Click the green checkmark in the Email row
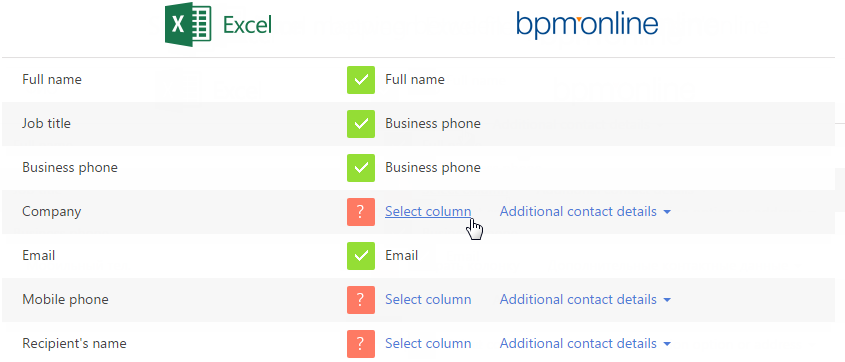The width and height of the screenshot is (845, 362). [361, 256]
